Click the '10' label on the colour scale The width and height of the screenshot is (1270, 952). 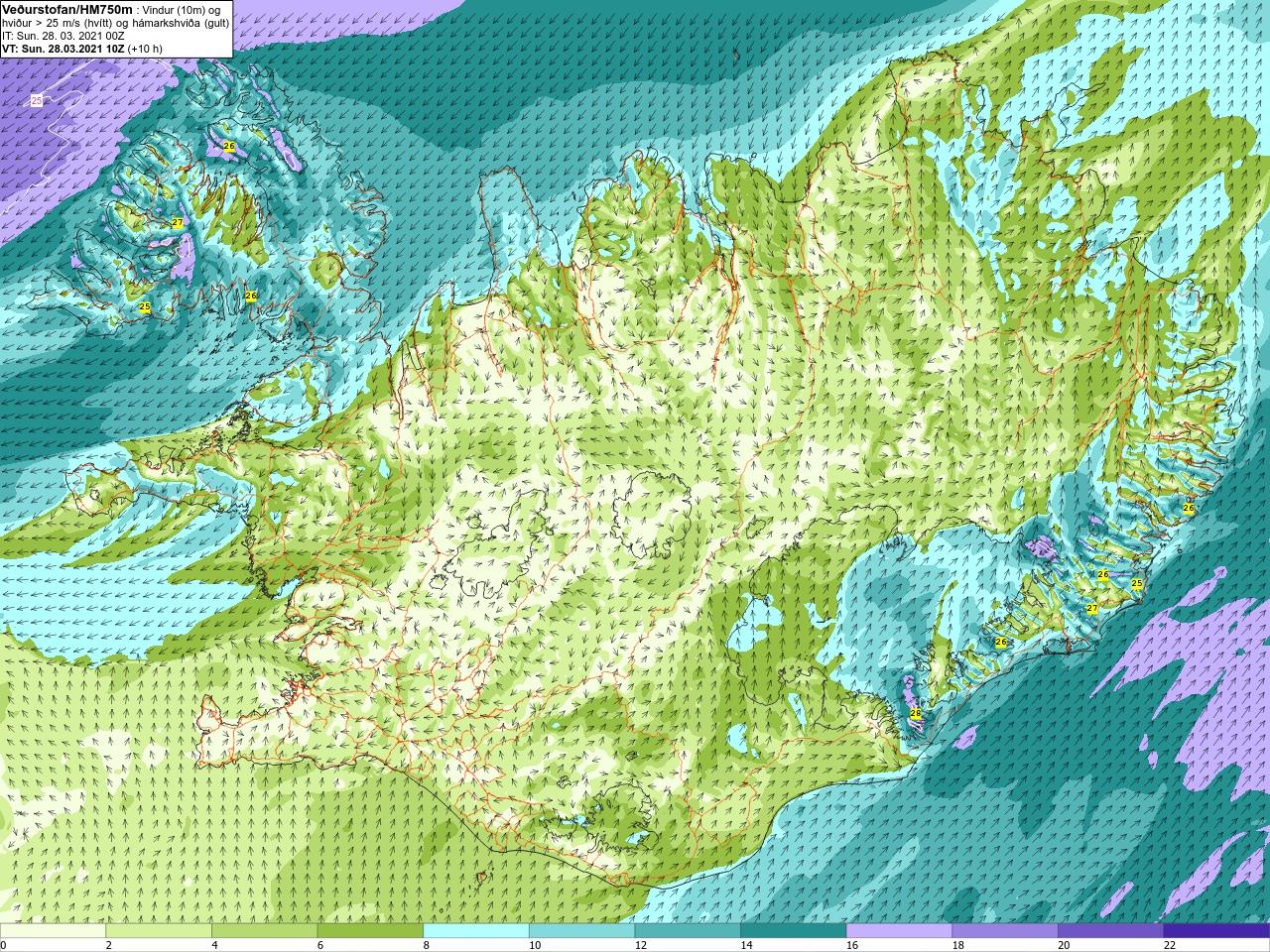click(x=535, y=945)
